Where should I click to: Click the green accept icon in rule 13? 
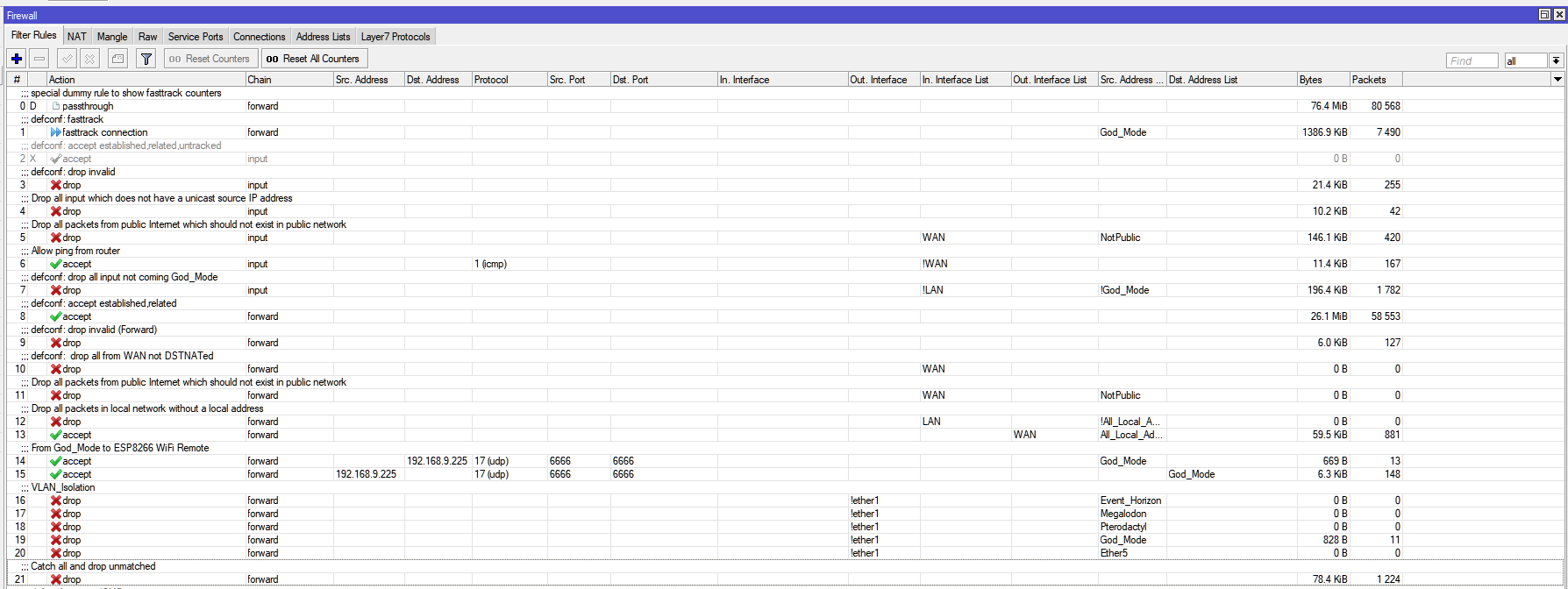coord(56,435)
